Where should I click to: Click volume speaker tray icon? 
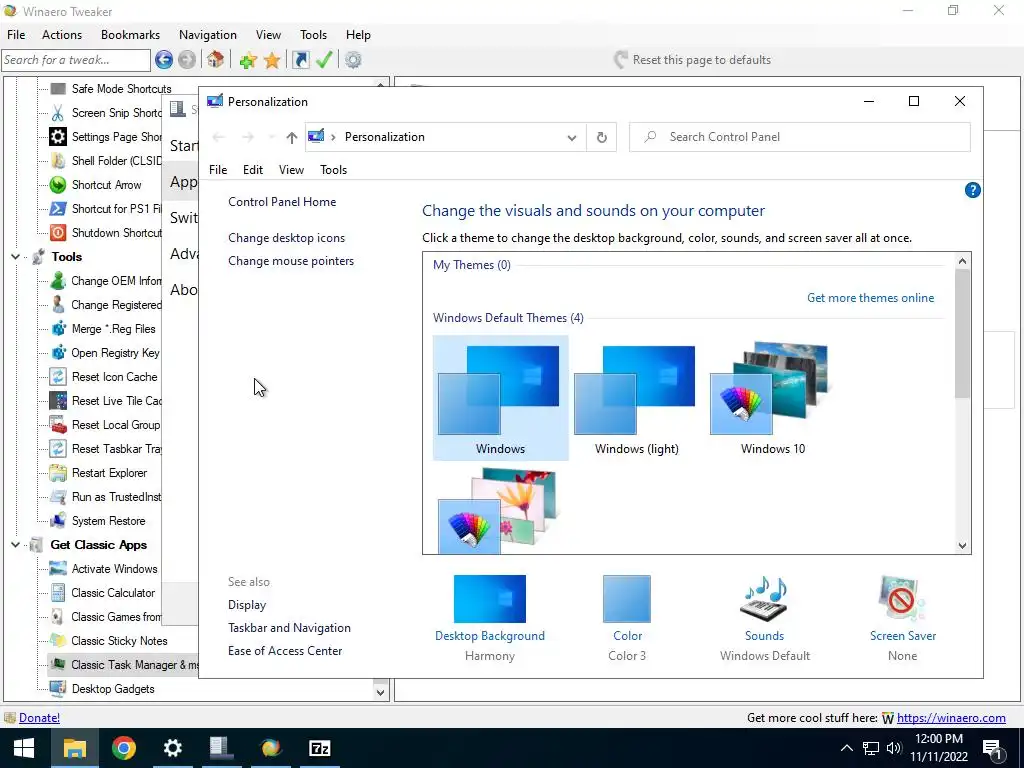[894, 748]
